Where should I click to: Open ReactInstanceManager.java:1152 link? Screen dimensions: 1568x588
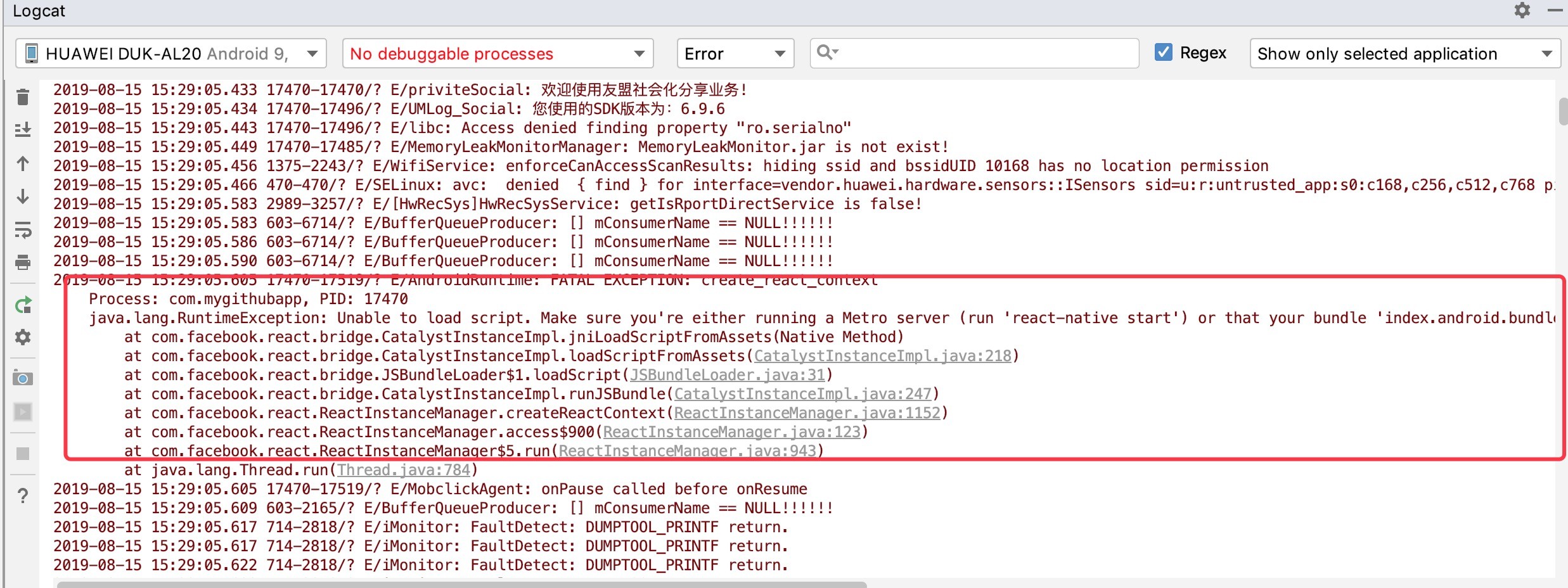click(807, 413)
